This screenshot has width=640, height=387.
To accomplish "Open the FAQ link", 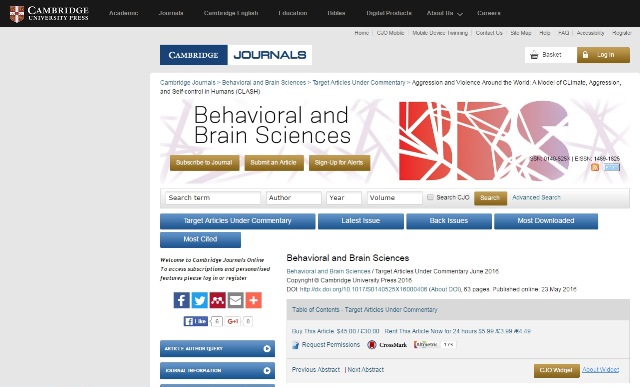I will click(563, 33).
